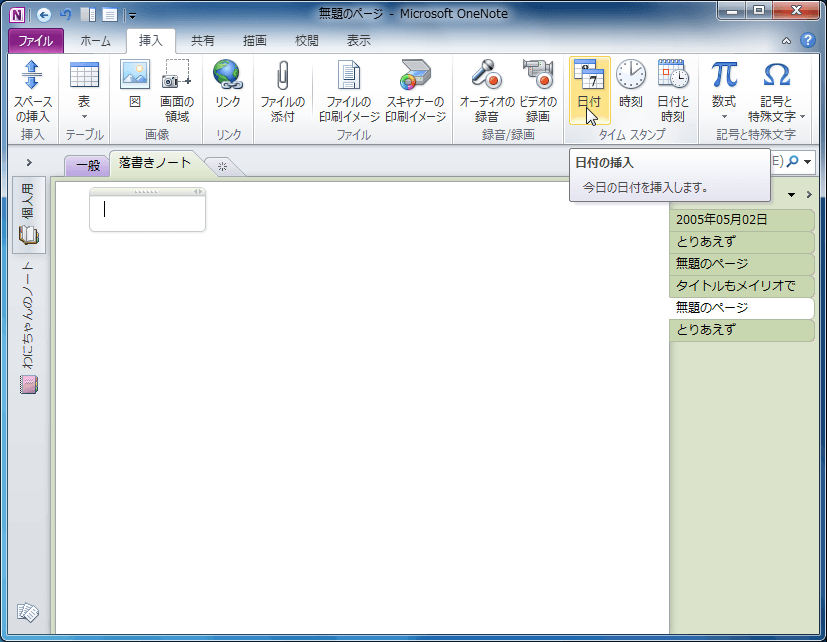This screenshot has width=827, height=642.
Task: Start audio recording (オーディオの録音)
Action: [x=486, y=92]
